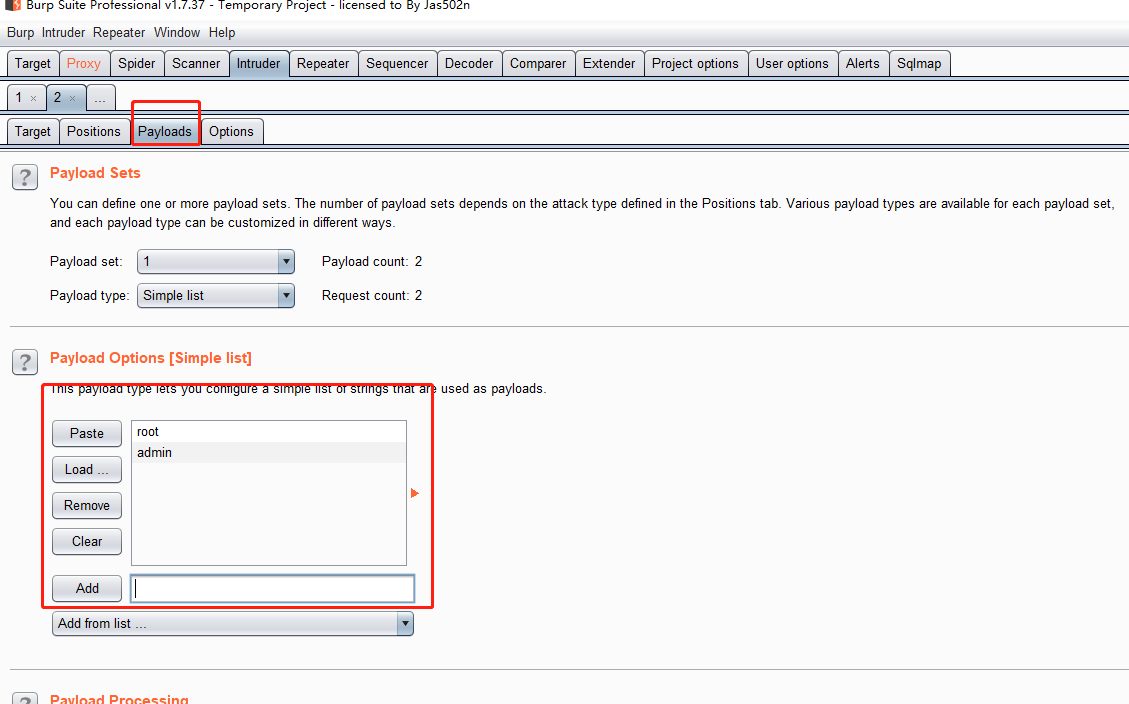
Task: Open the Decoder tab
Action: [469, 63]
